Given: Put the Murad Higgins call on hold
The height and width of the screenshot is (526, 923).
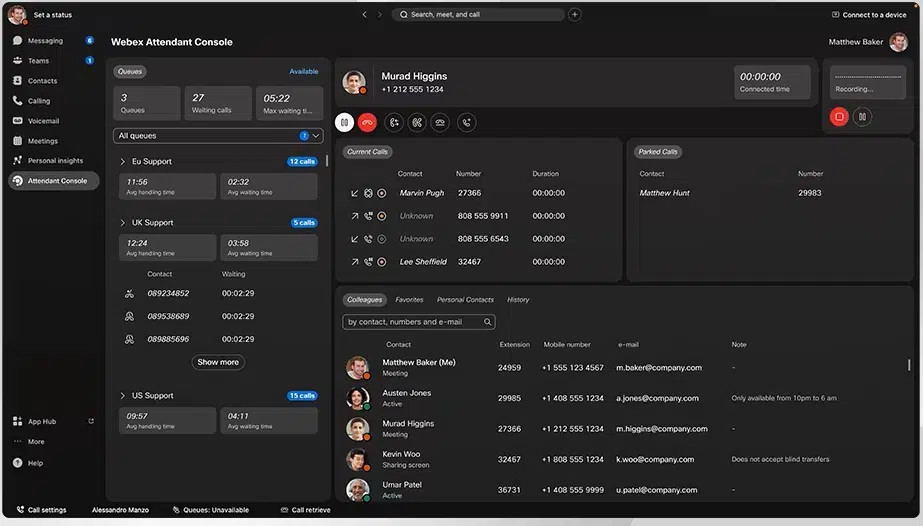Looking at the screenshot, I should point(344,122).
